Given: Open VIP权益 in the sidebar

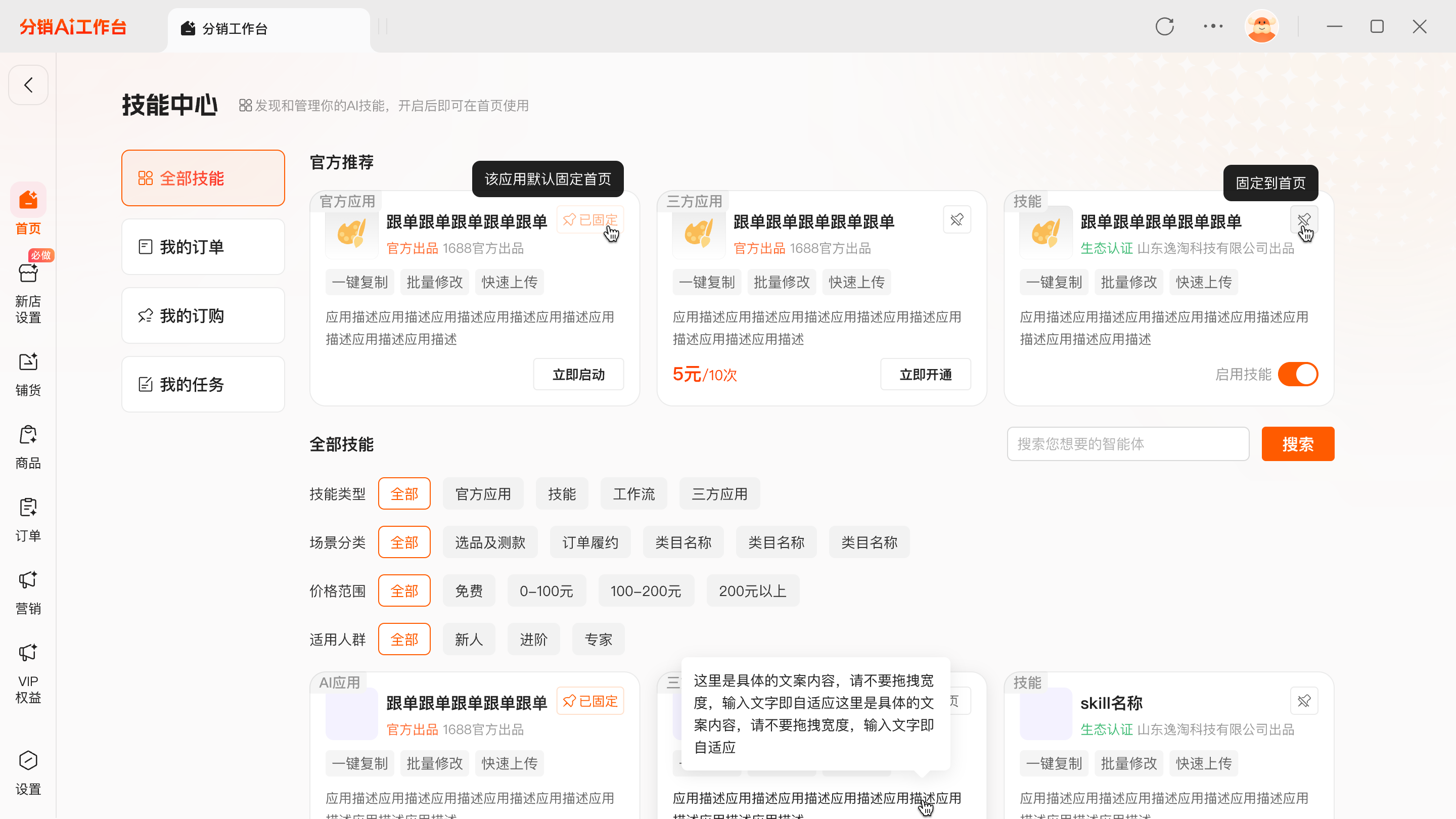Looking at the screenshot, I should [28, 674].
